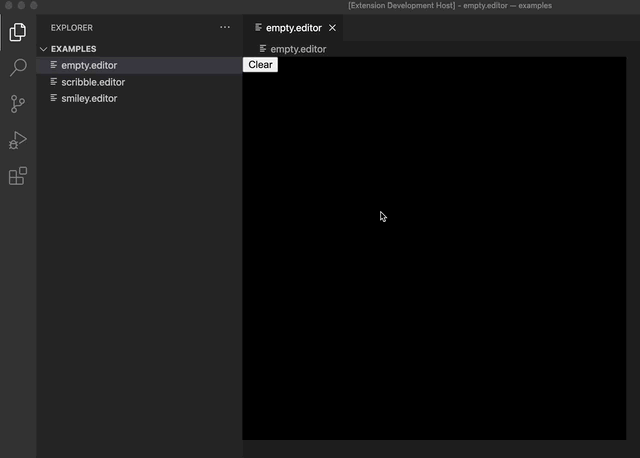
Task: Open the Run and Debug view
Action: [x=18, y=140]
